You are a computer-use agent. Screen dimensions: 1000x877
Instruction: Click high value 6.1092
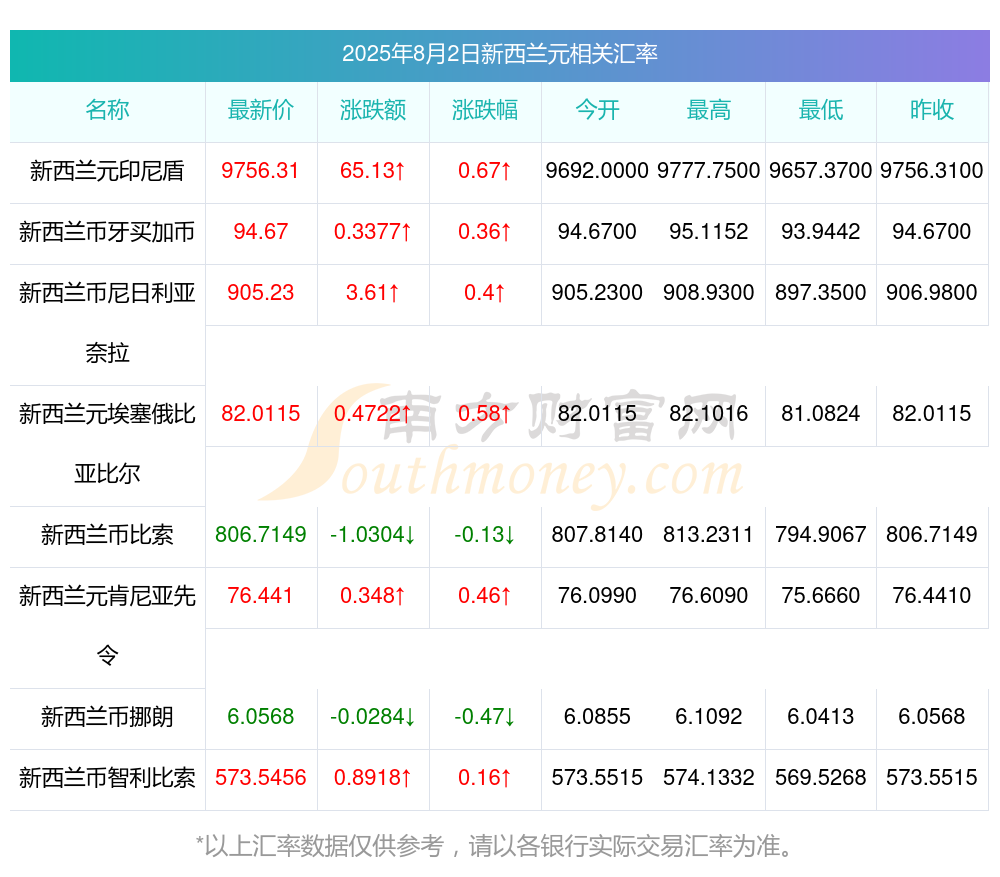coord(709,716)
